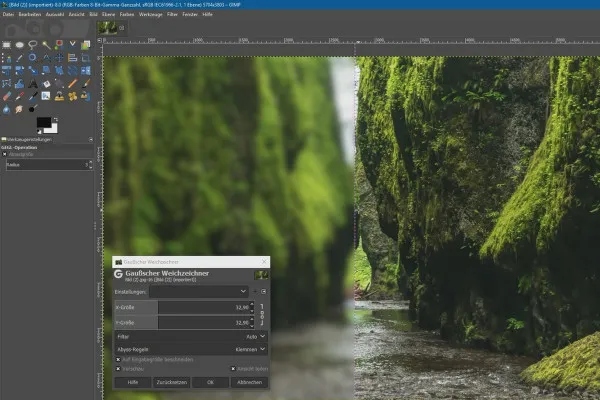This screenshot has width=600, height=400.
Task: Toggle Auf Eingabegröße beschneiden checkbox
Action: click(x=118, y=359)
